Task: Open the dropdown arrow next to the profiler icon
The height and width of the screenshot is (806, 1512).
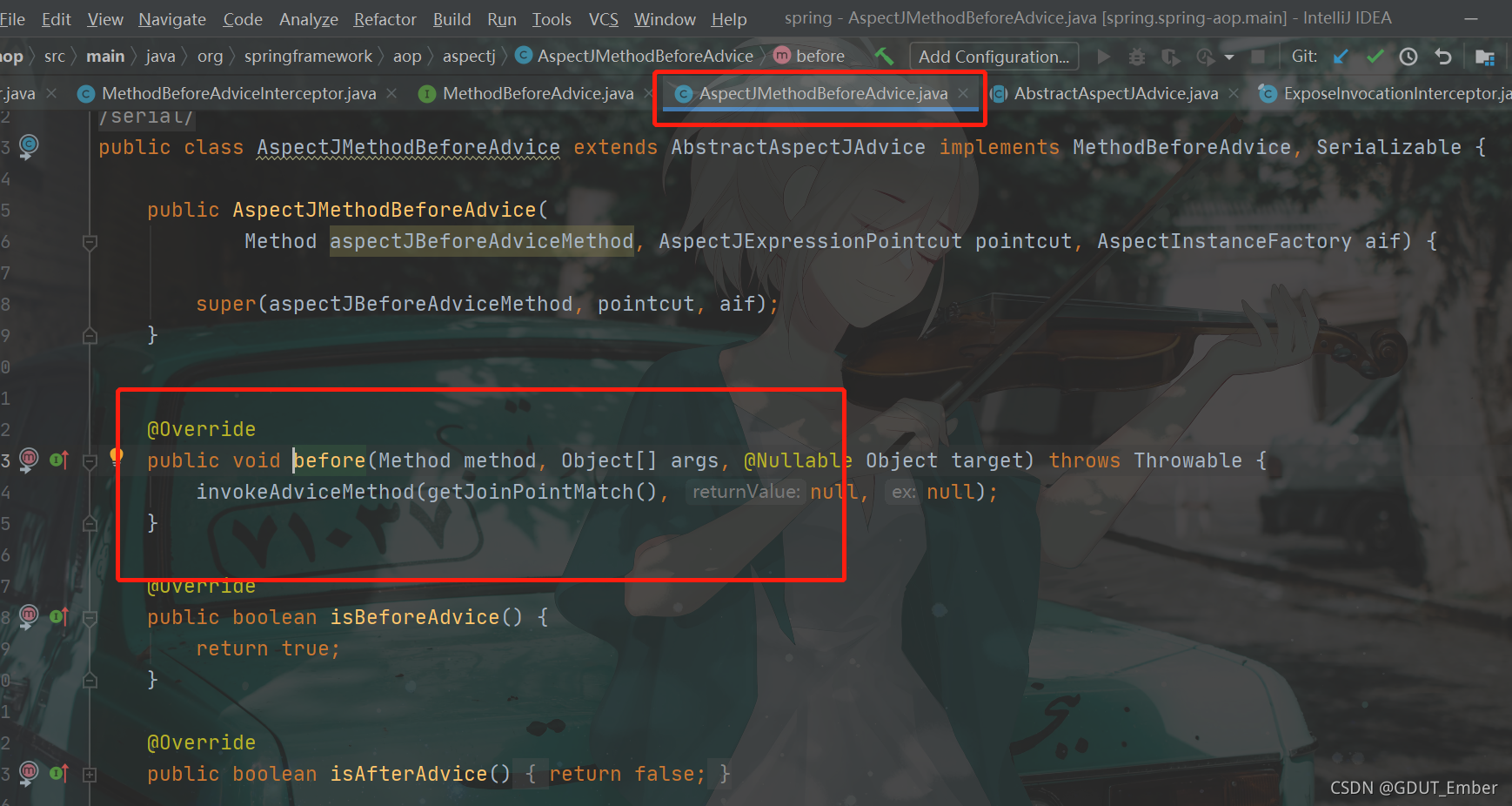Action: click(1229, 57)
